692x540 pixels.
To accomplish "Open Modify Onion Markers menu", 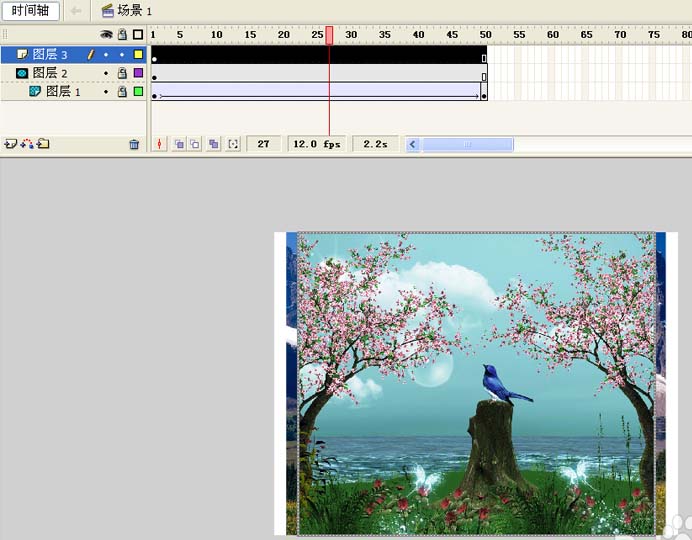I will click(233, 144).
